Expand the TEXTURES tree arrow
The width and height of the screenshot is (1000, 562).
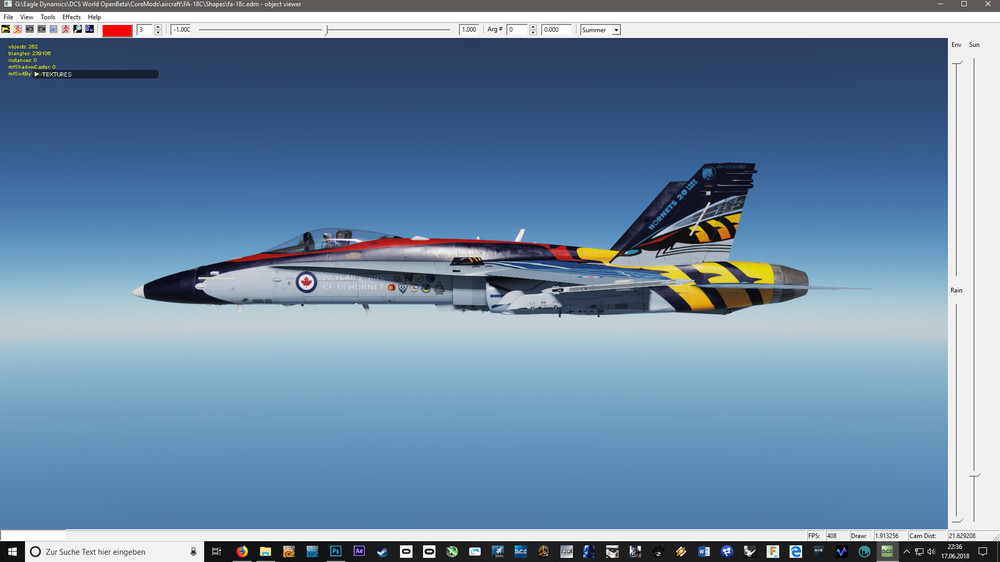tap(37, 74)
